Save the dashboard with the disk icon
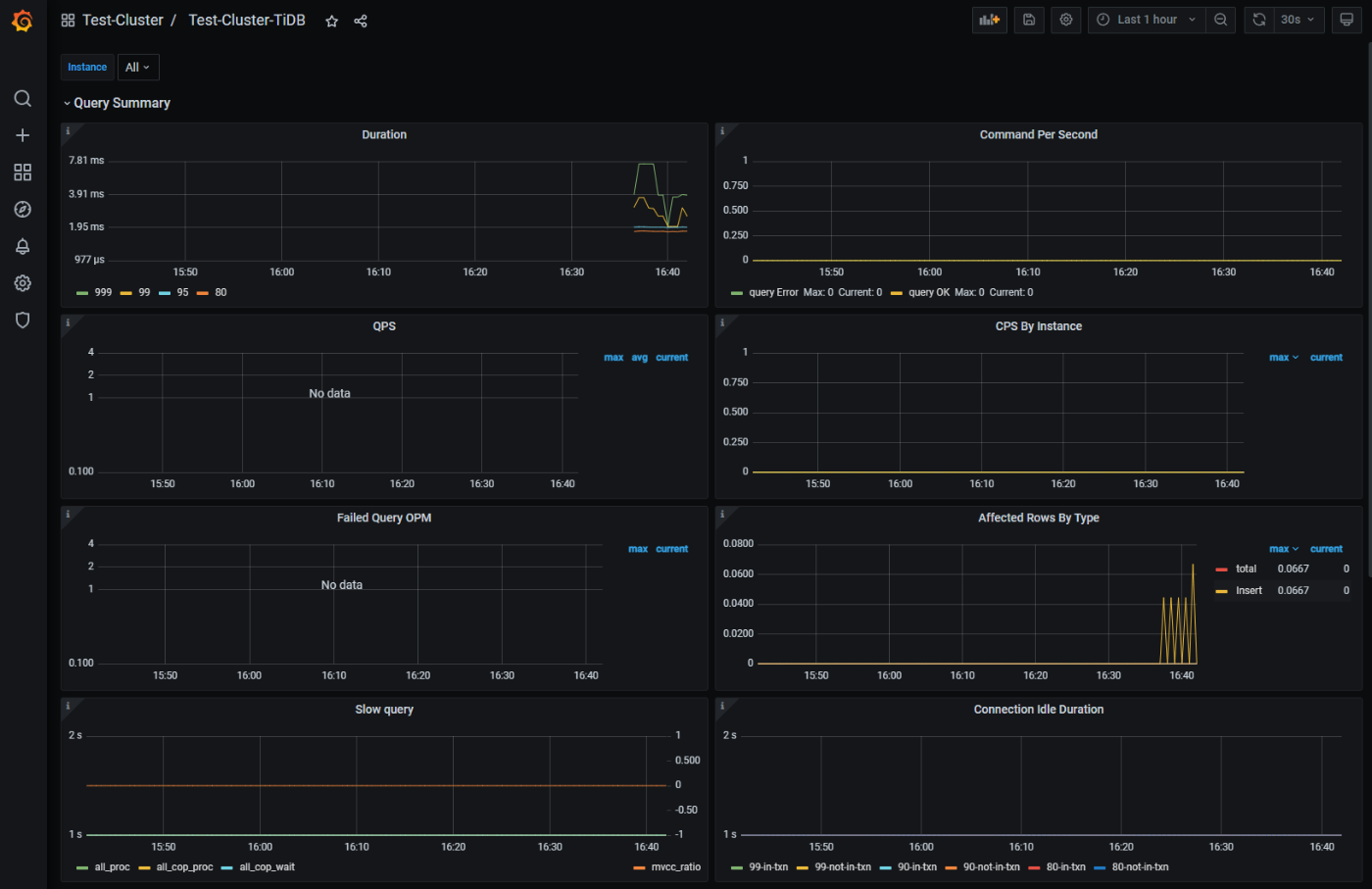1372x889 pixels. (1029, 20)
